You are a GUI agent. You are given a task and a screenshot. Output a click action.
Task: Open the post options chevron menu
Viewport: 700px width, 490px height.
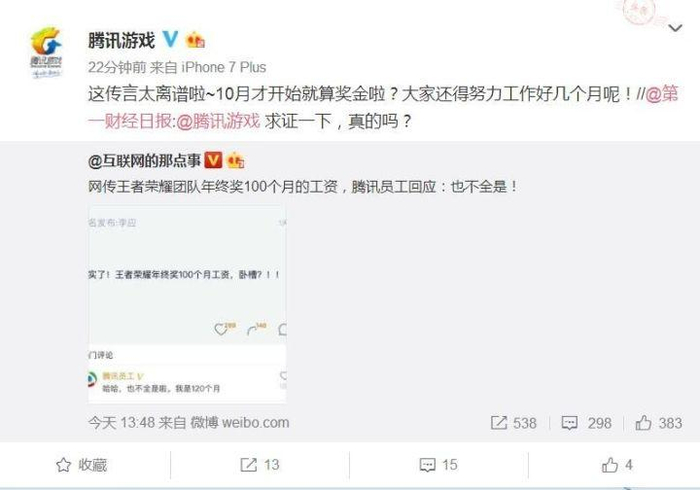(x=675, y=29)
